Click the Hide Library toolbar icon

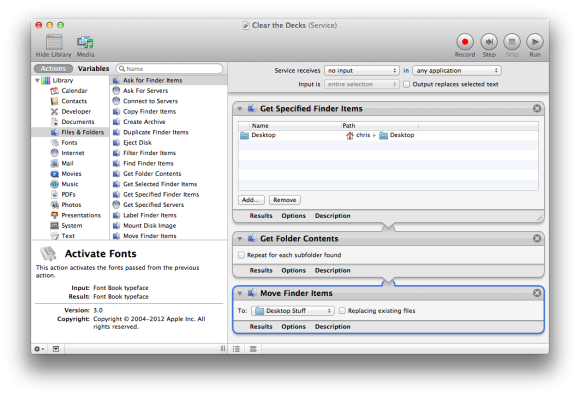pyautogui.click(x=54, y=42)
